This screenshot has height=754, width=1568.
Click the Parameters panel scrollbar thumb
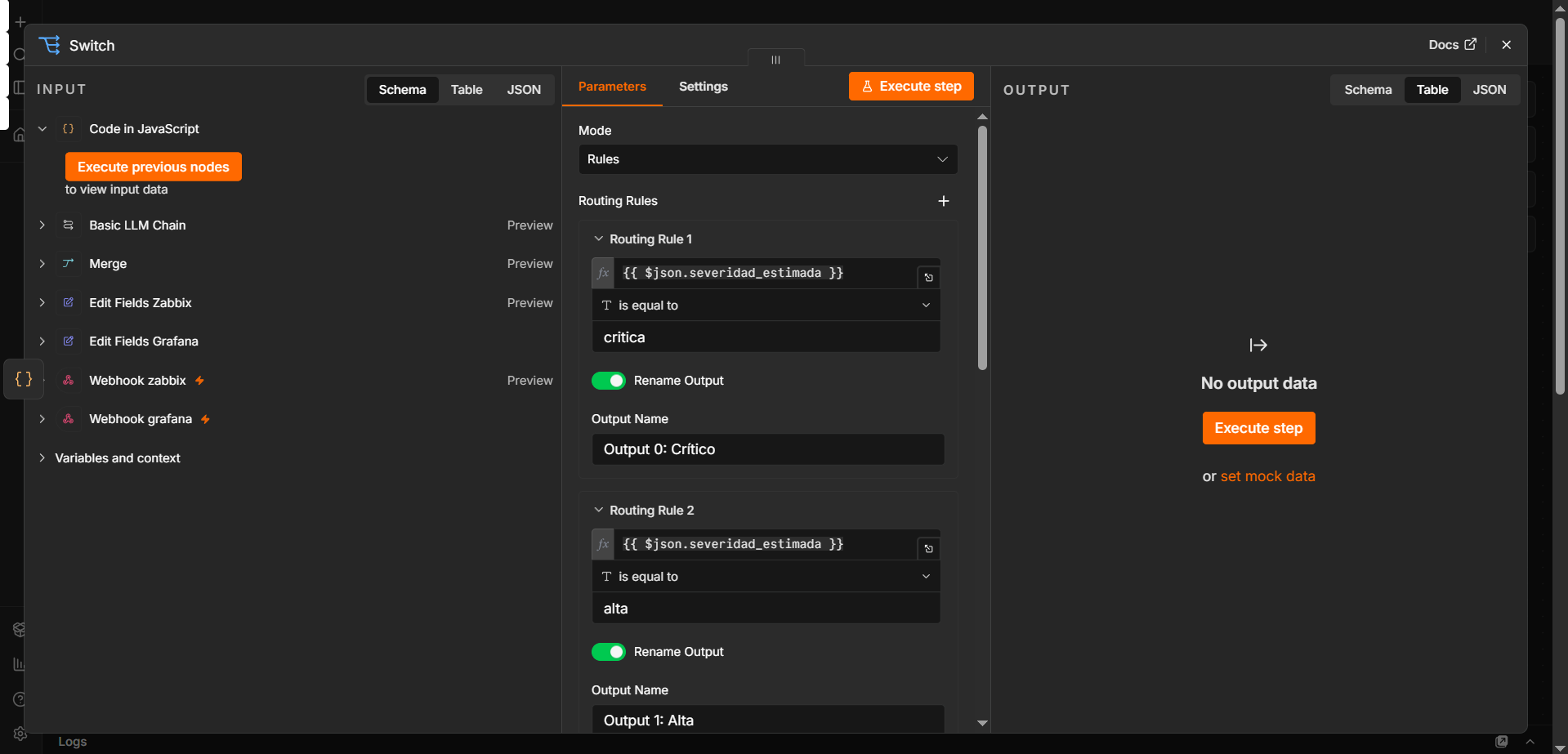point(982,248)
